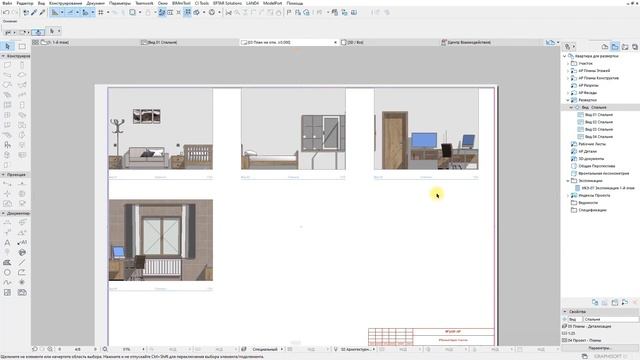Viewport: 640px width, 360px height.
Task: Select the Circle/Arc tool
Action: (7, 272)
